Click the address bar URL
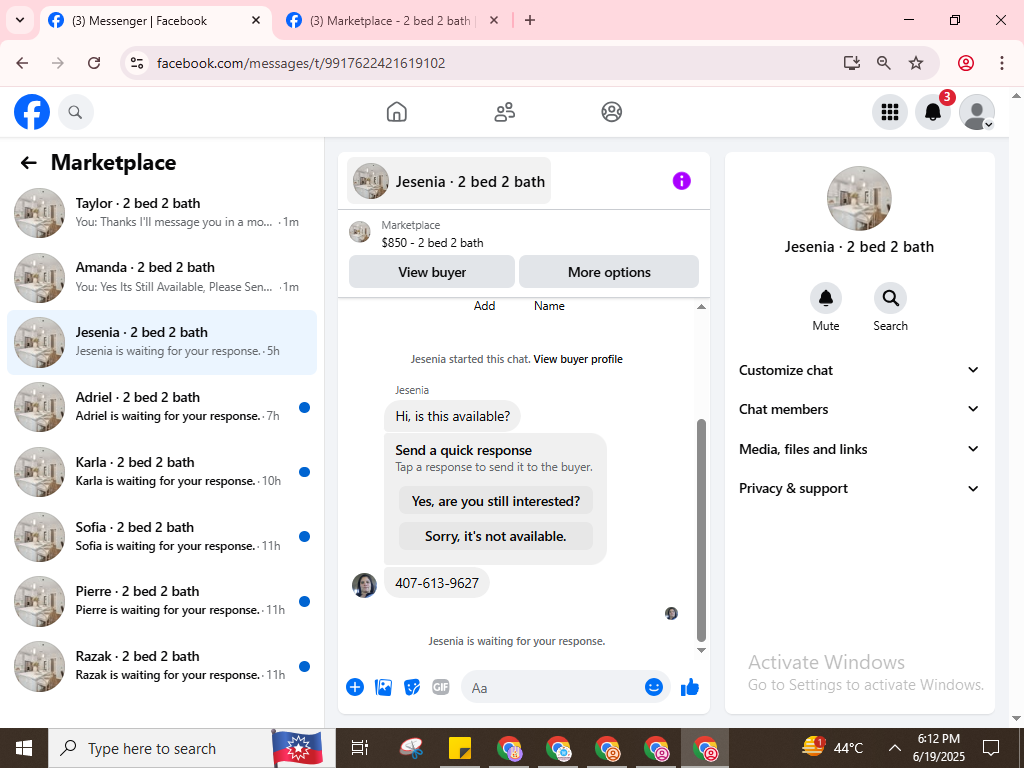The width and height of the screenshot is (1024, 768). coord(301,63)
